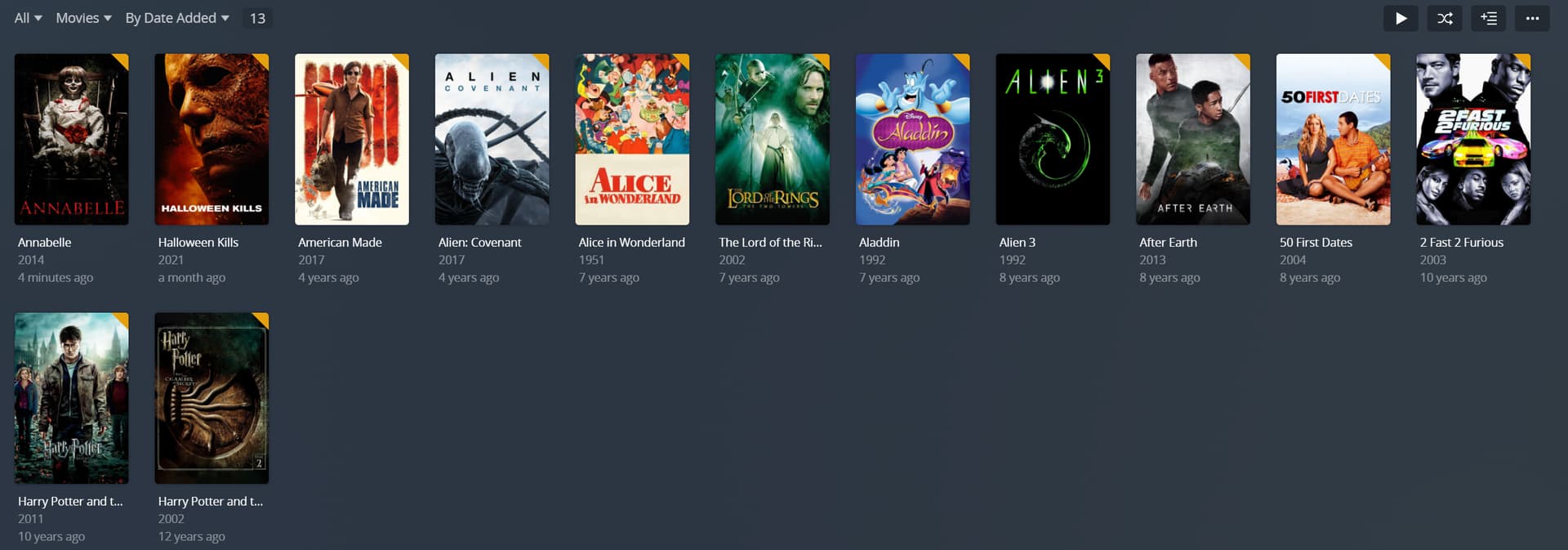Open the Alien 3 poster

[x=1053, y=139]
